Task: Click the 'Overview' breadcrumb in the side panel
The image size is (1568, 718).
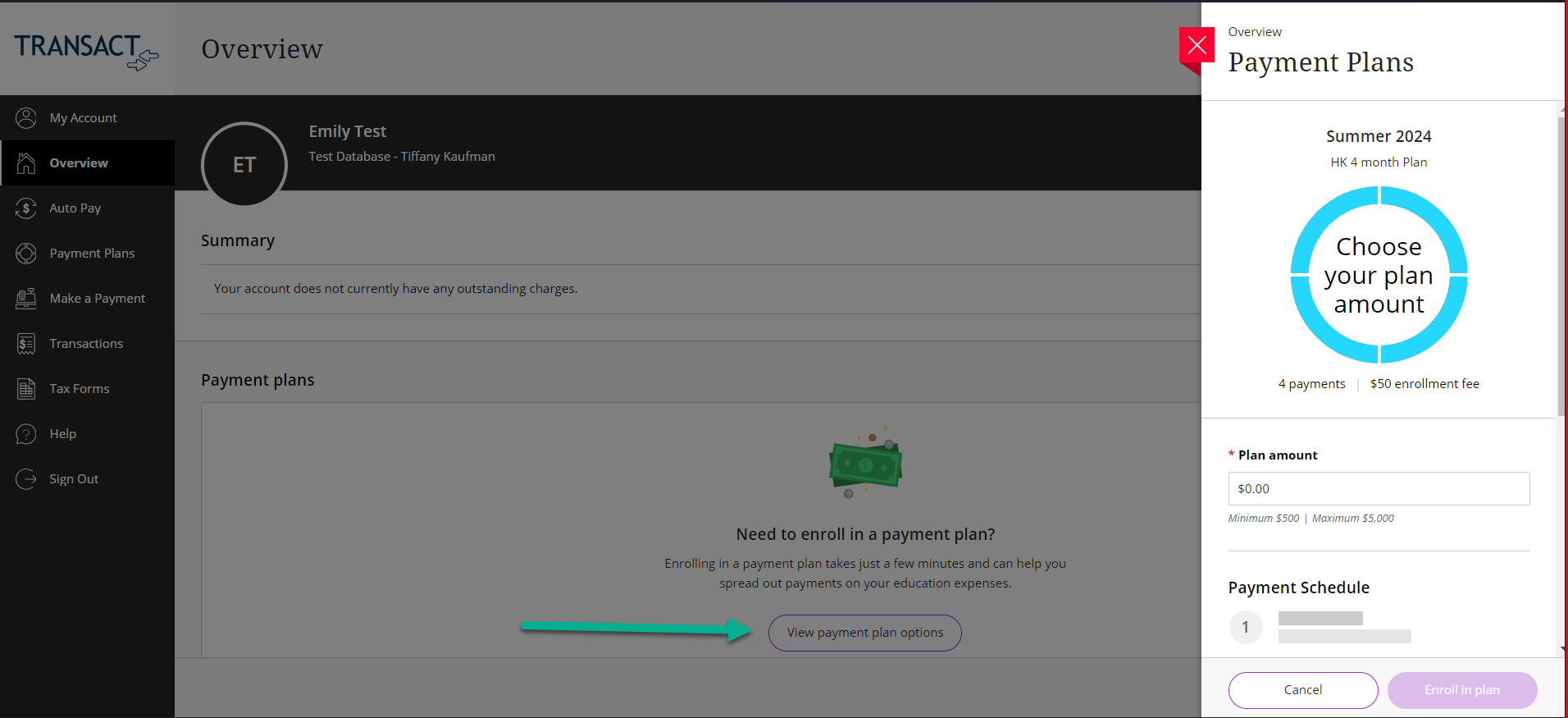Action: click(x=1255, y=32)
